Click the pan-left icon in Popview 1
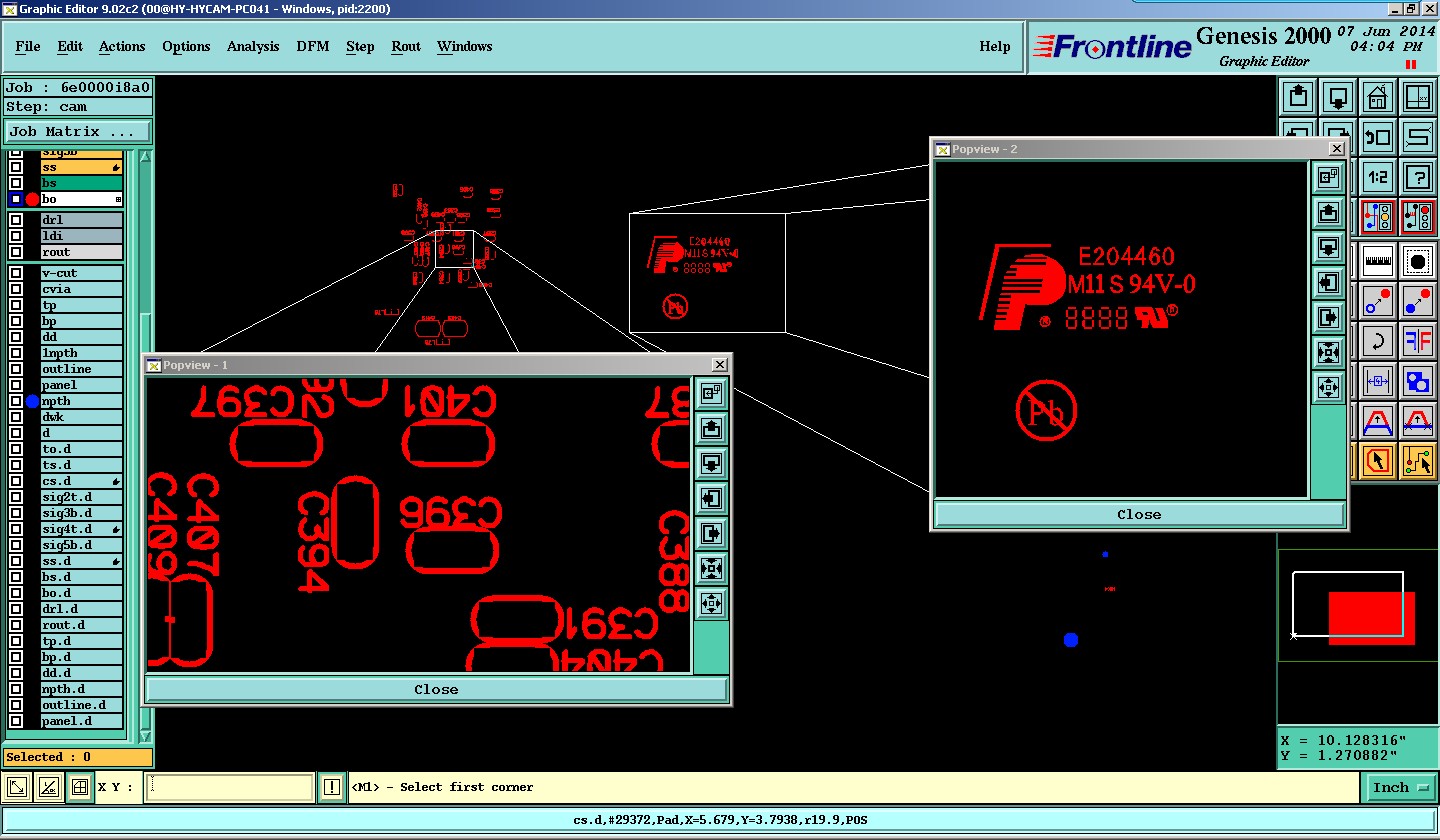1440x840 pixels. click(711, 499)
